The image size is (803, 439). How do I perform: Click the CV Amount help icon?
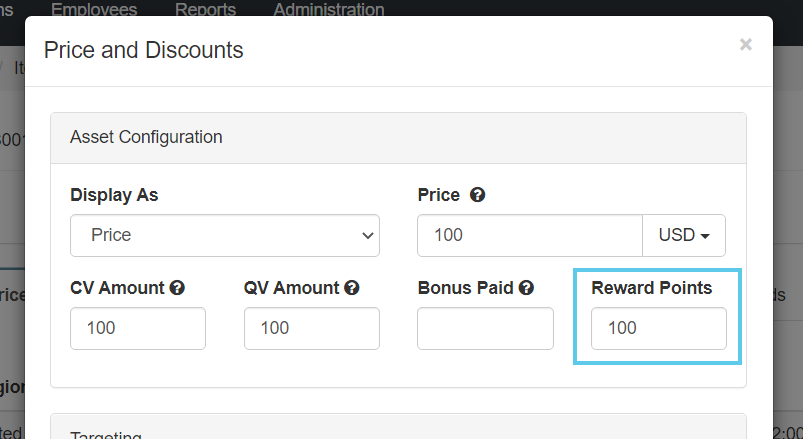coord(177,288)
